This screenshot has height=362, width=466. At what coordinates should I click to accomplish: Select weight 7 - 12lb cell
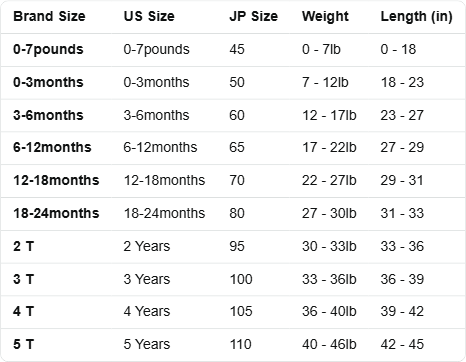[x=325, y=82]
